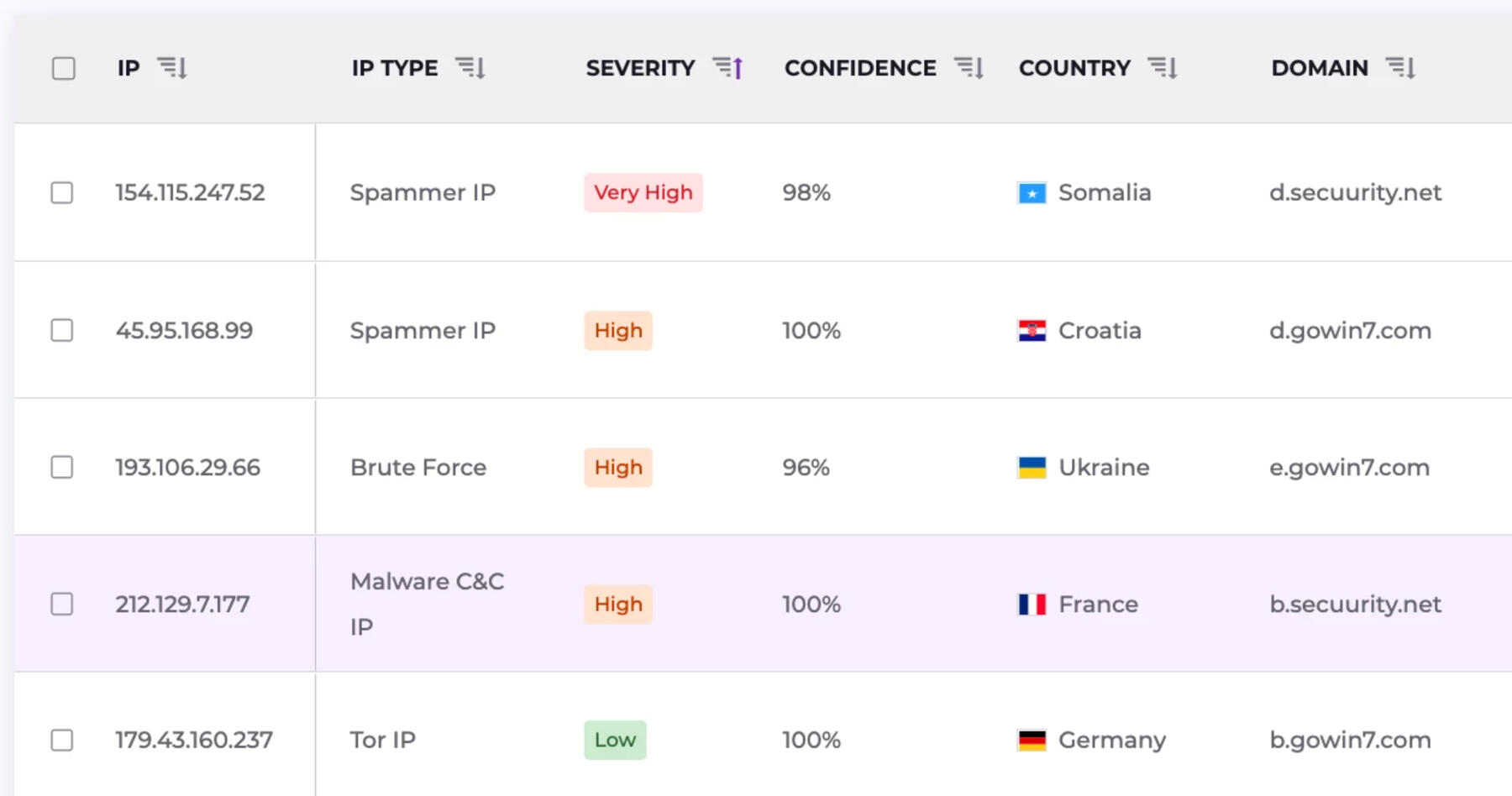Sort by IP Type column icon
The width and height of the screenshot is (1512, 796).
tap(470, 68)
